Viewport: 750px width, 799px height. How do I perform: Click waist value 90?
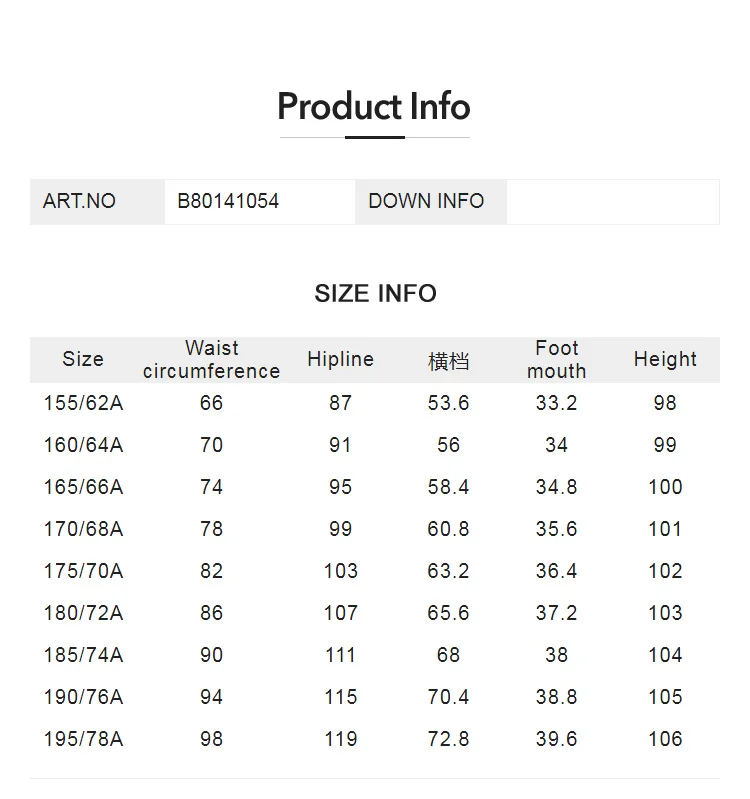point(211,655)
